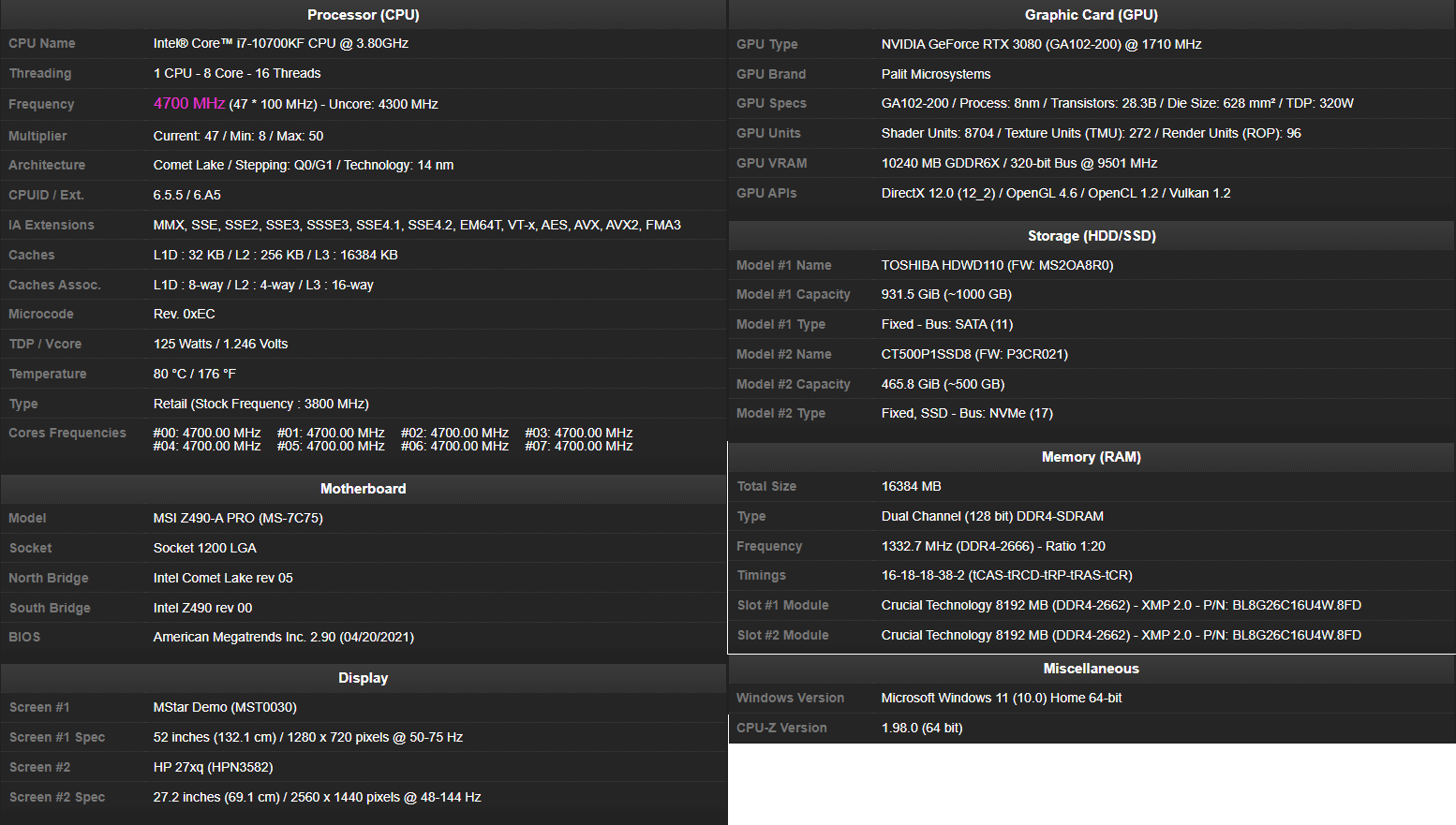Select the 'Graphic Card (GPU)' section header

coord(1092,15)
